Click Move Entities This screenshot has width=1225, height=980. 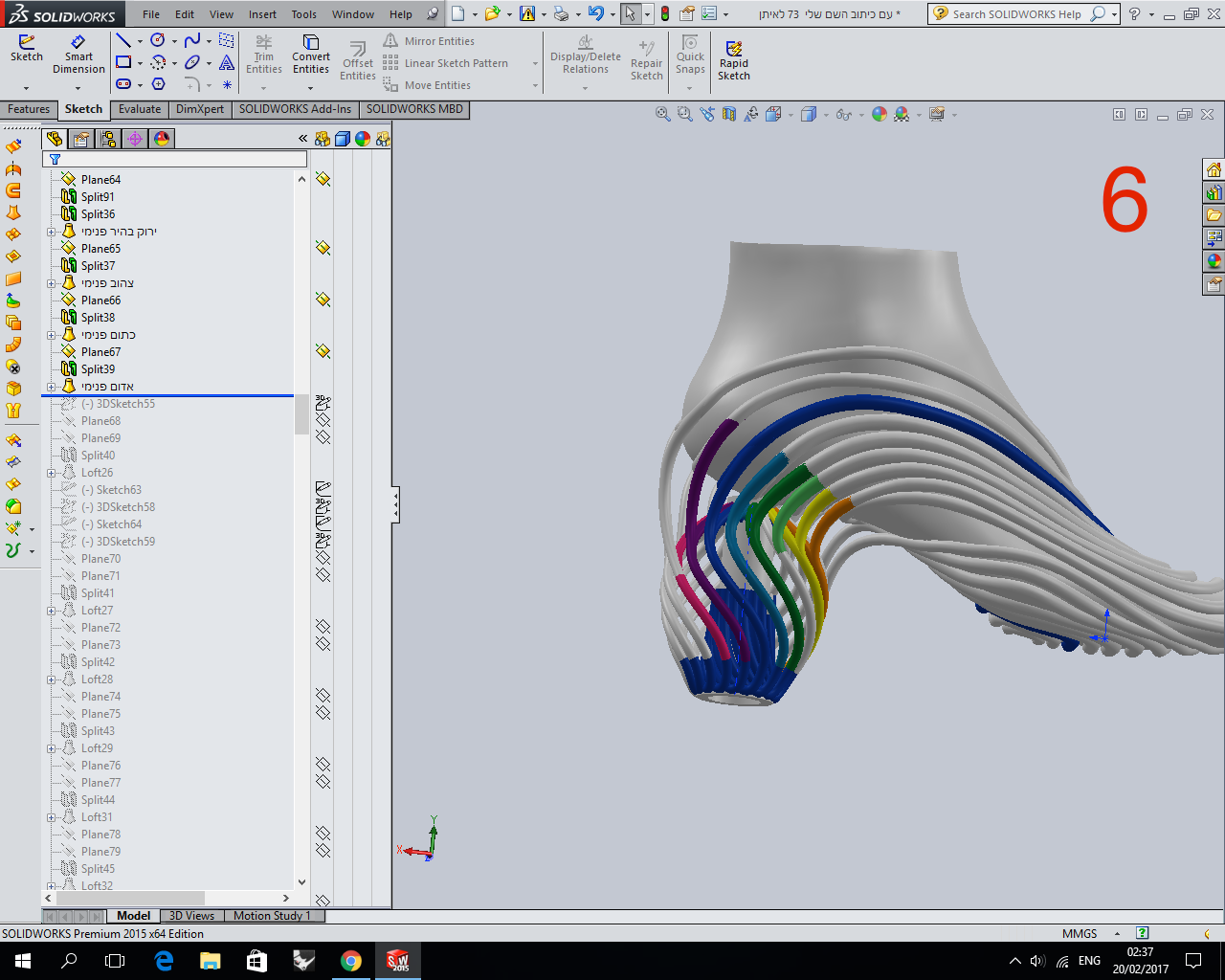[x=427, y=85]
